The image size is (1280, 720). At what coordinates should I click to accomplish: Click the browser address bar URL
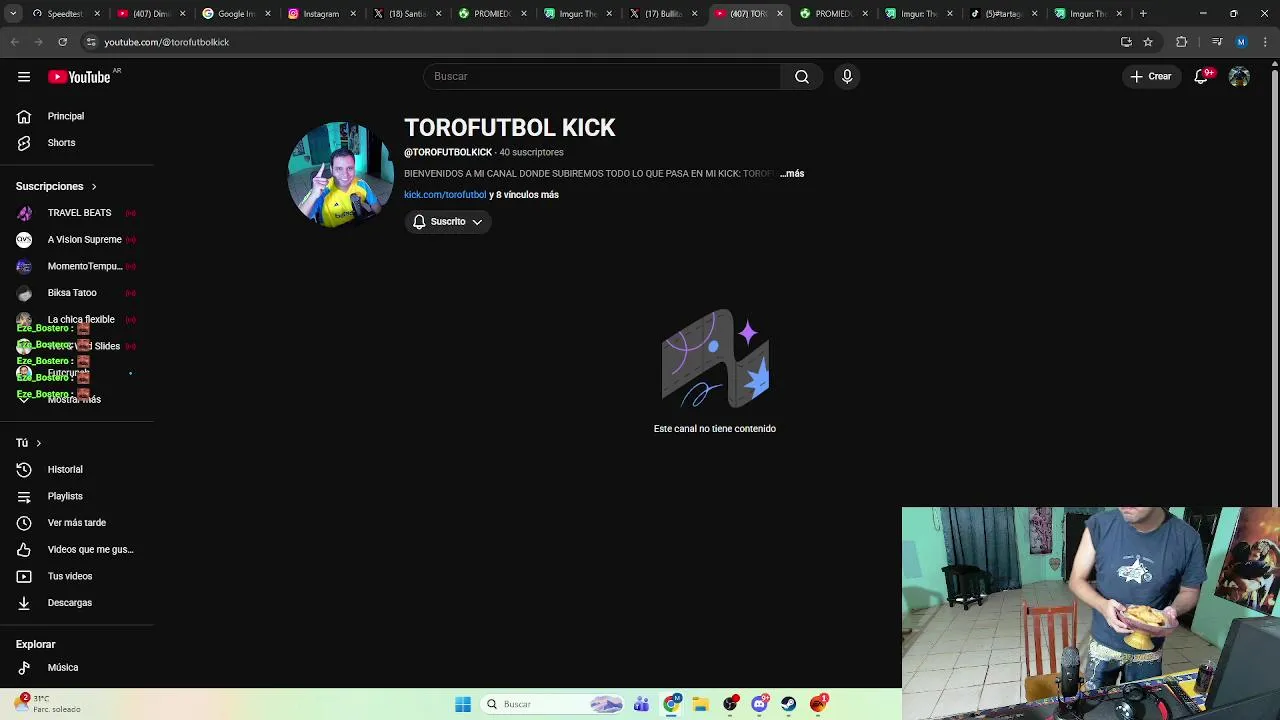click(x=167, y=42)
